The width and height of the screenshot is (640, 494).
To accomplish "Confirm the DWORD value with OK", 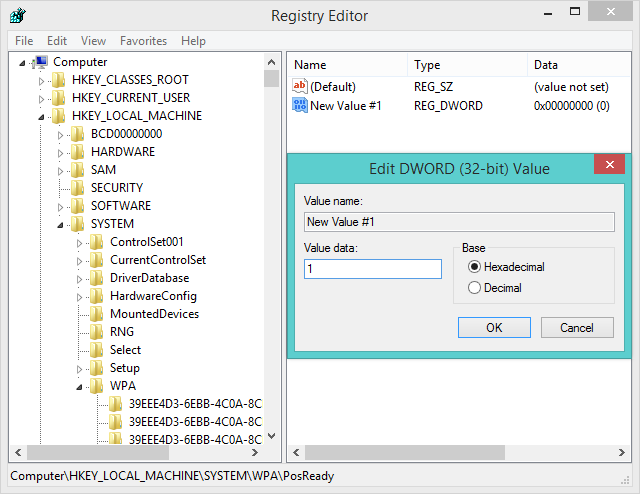I will pos(494,327).
